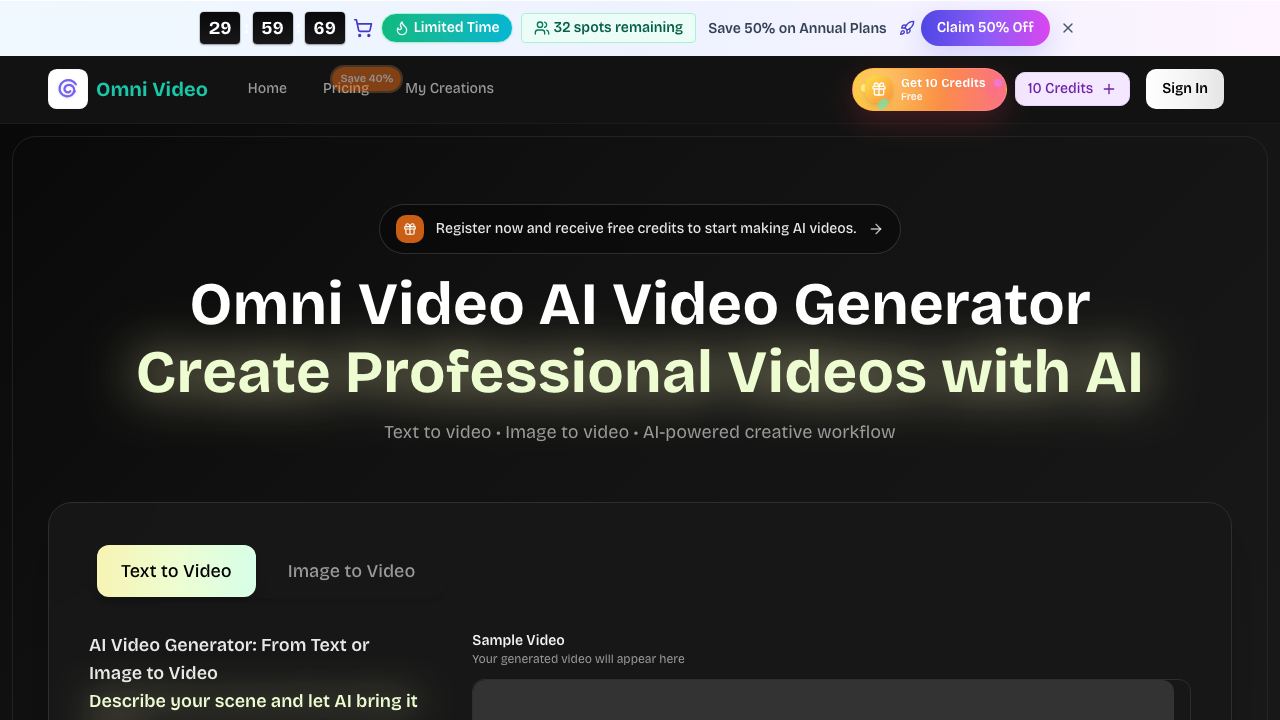The width and height of the screenshot is (1280, 720).
Task: Click the Claim 50% Off button
Action: [985, 28]
